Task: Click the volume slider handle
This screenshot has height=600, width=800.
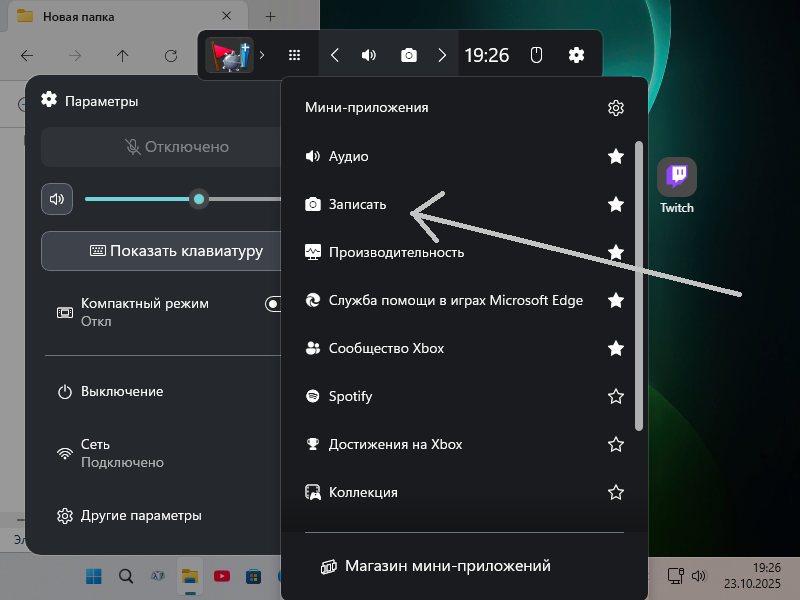Action: (x=199, y=198)
